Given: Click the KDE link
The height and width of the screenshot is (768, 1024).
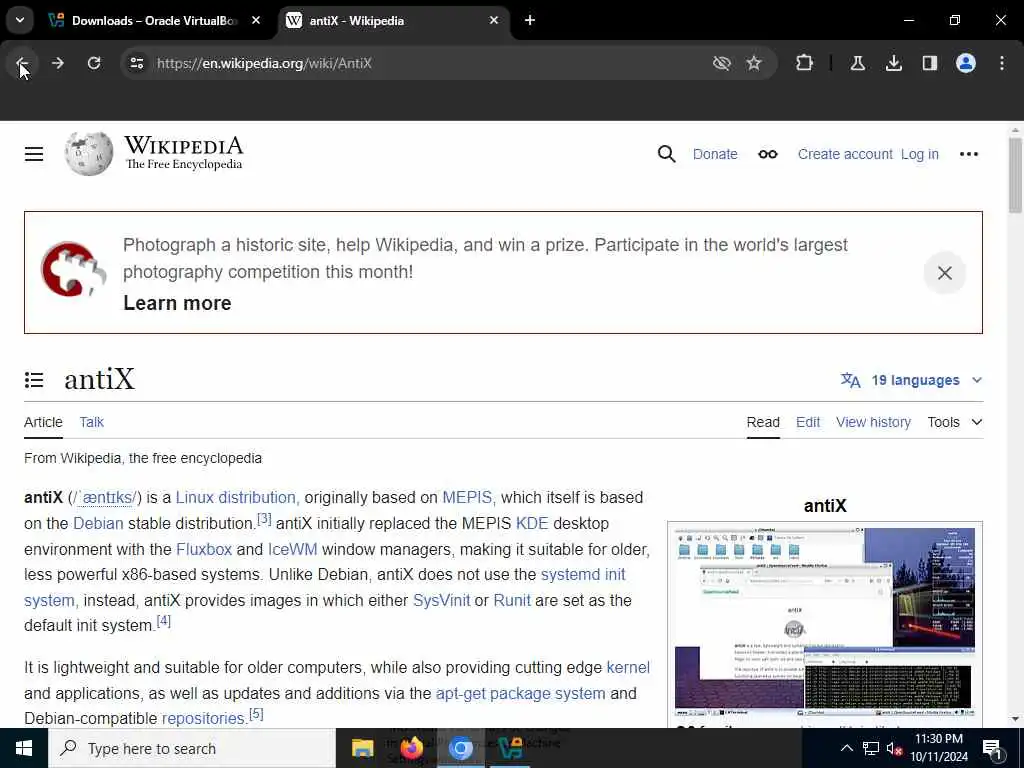Looking at the screenshot, I should tap(532, 524).
